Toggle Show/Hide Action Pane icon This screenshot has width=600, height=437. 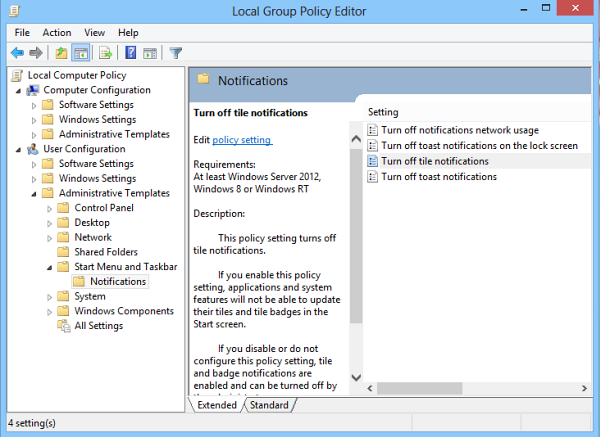tap(149, 53)
